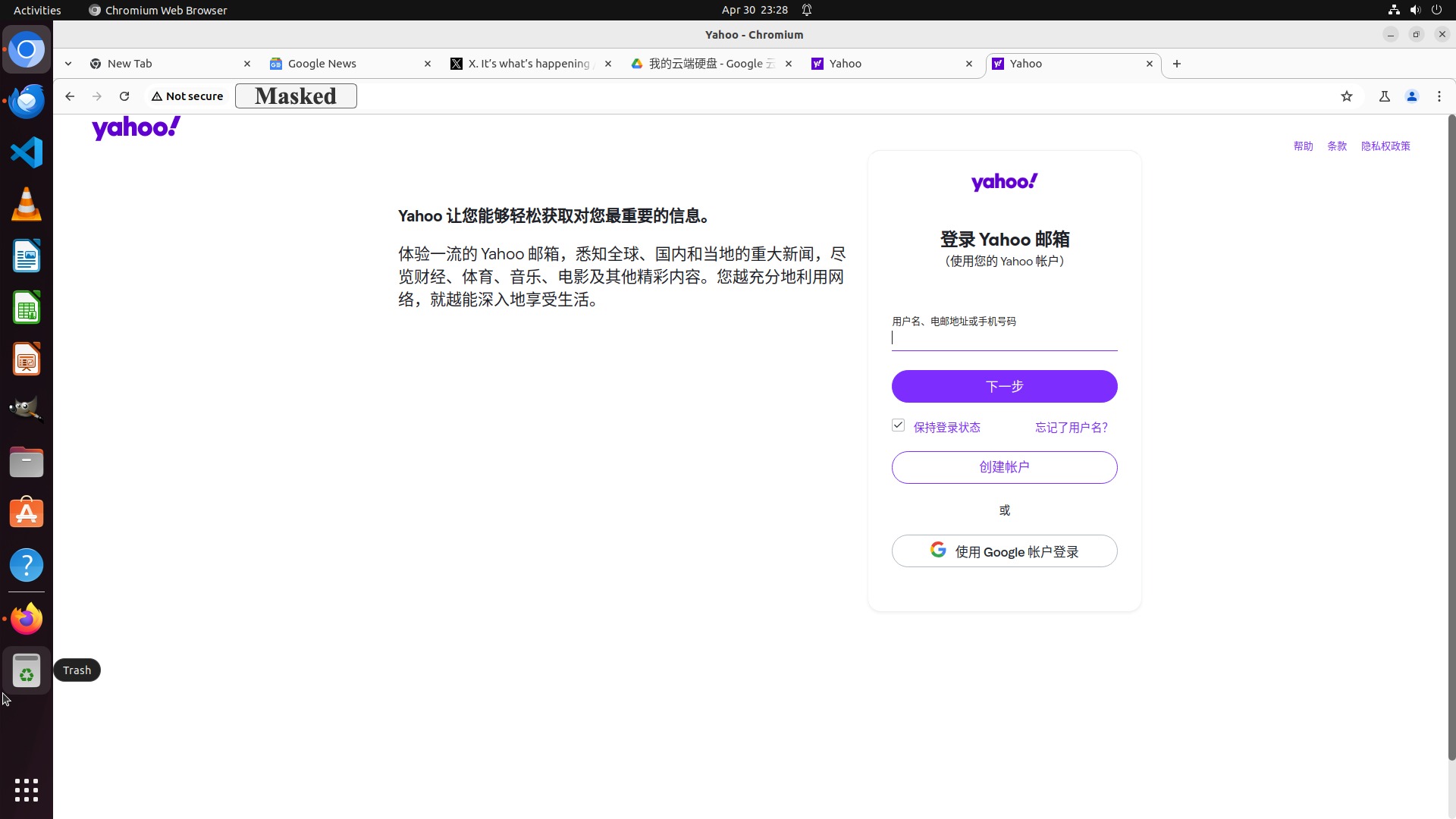Open the Help app in the dock

(27, 565)
